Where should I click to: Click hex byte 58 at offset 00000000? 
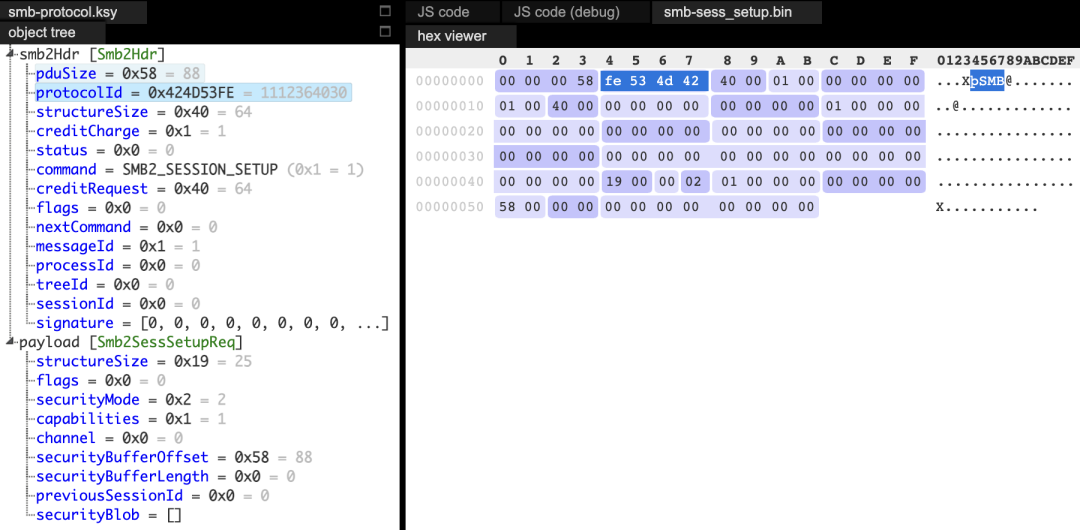583,81
